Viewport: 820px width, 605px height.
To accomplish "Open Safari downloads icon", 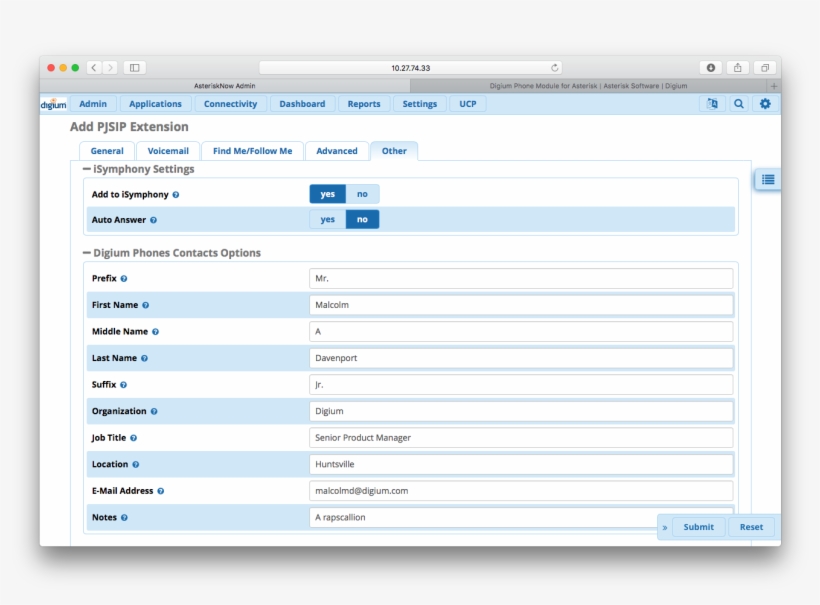I will pos(711,67).
